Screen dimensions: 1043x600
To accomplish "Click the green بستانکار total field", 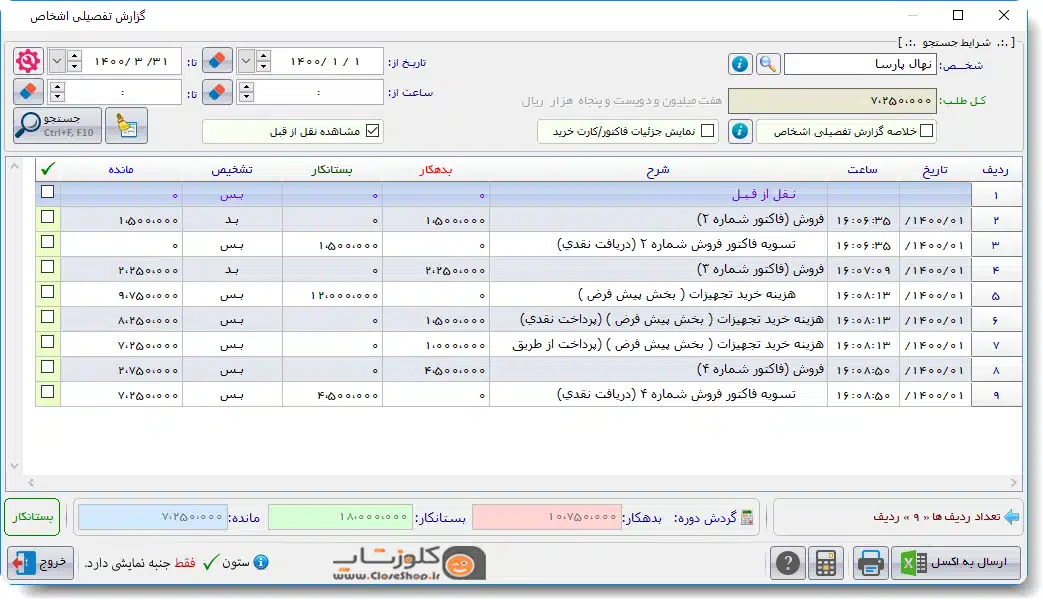I will 340,517.
